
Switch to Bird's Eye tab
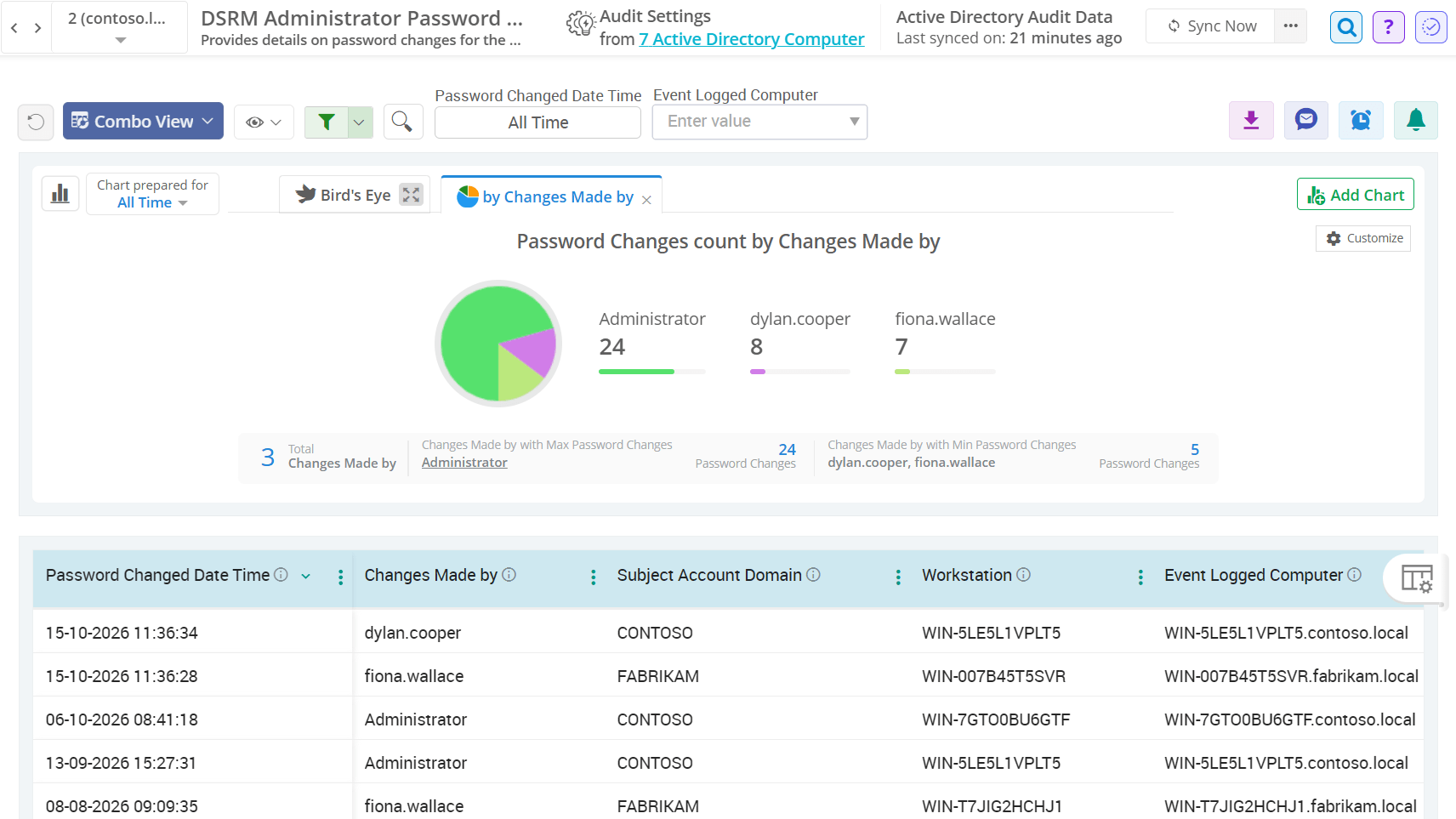coord(355,195)
